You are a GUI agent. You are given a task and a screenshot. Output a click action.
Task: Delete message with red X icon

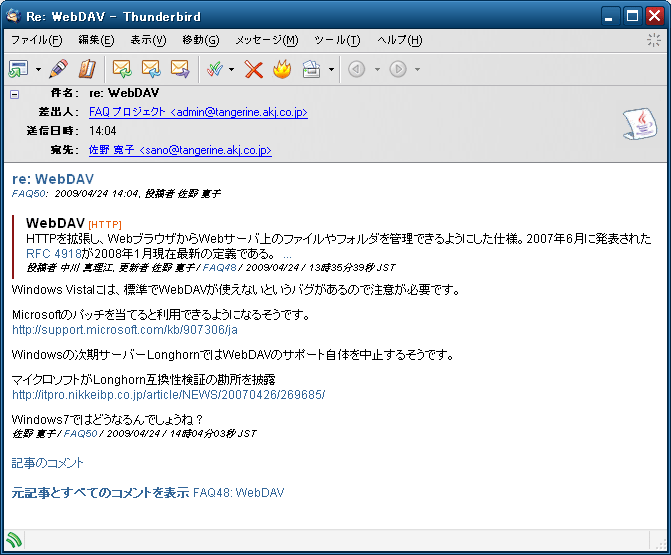(254, 69)
